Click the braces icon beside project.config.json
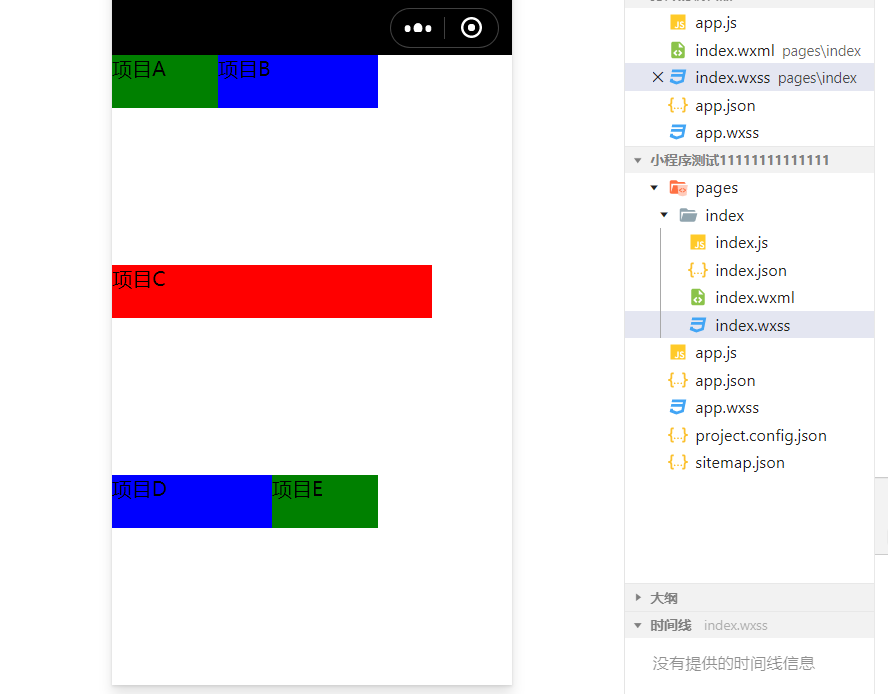888x694 pixels. [x=678, y=435]
